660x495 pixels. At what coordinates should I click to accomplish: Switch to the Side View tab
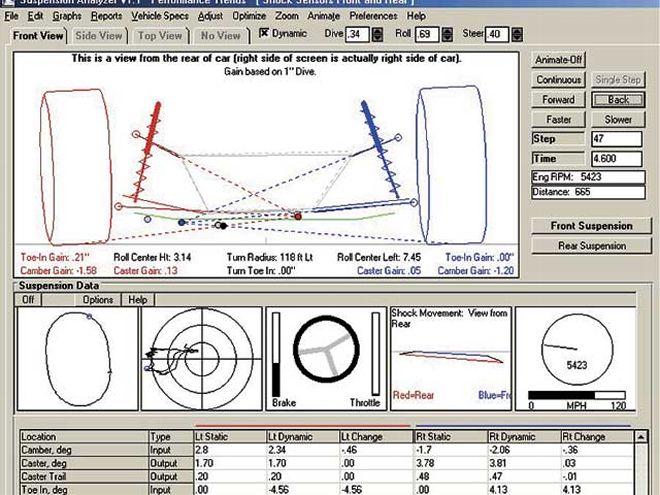pyautogui.click(x=99, y=36)
